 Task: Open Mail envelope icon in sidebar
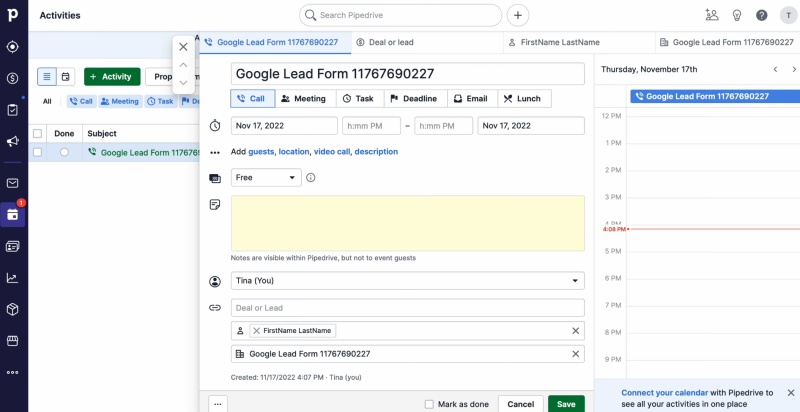click(13, 183)
